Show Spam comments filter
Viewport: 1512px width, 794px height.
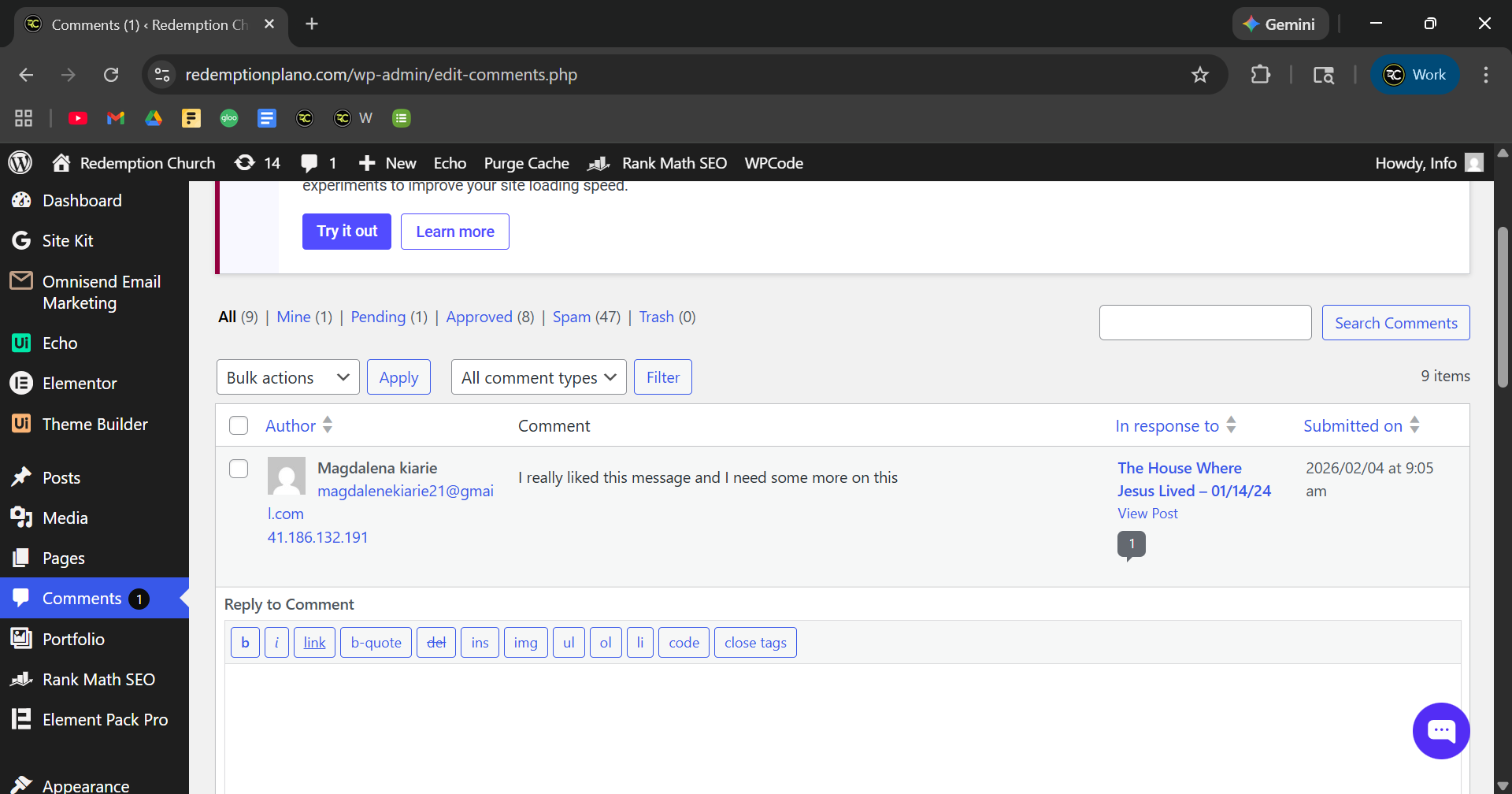[571, 317]
